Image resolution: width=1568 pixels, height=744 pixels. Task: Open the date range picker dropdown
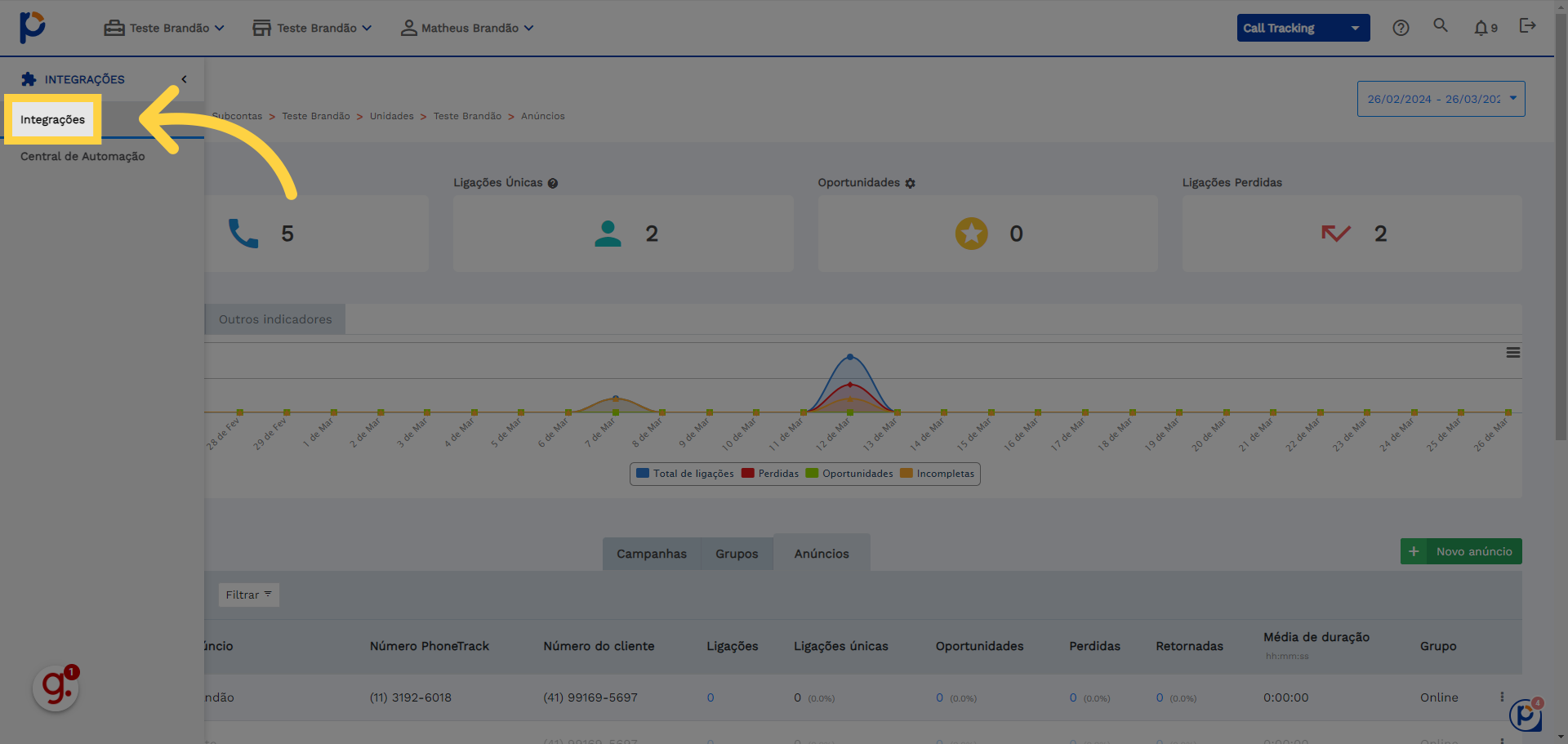pyautogui.click(x=1441, y=99)
